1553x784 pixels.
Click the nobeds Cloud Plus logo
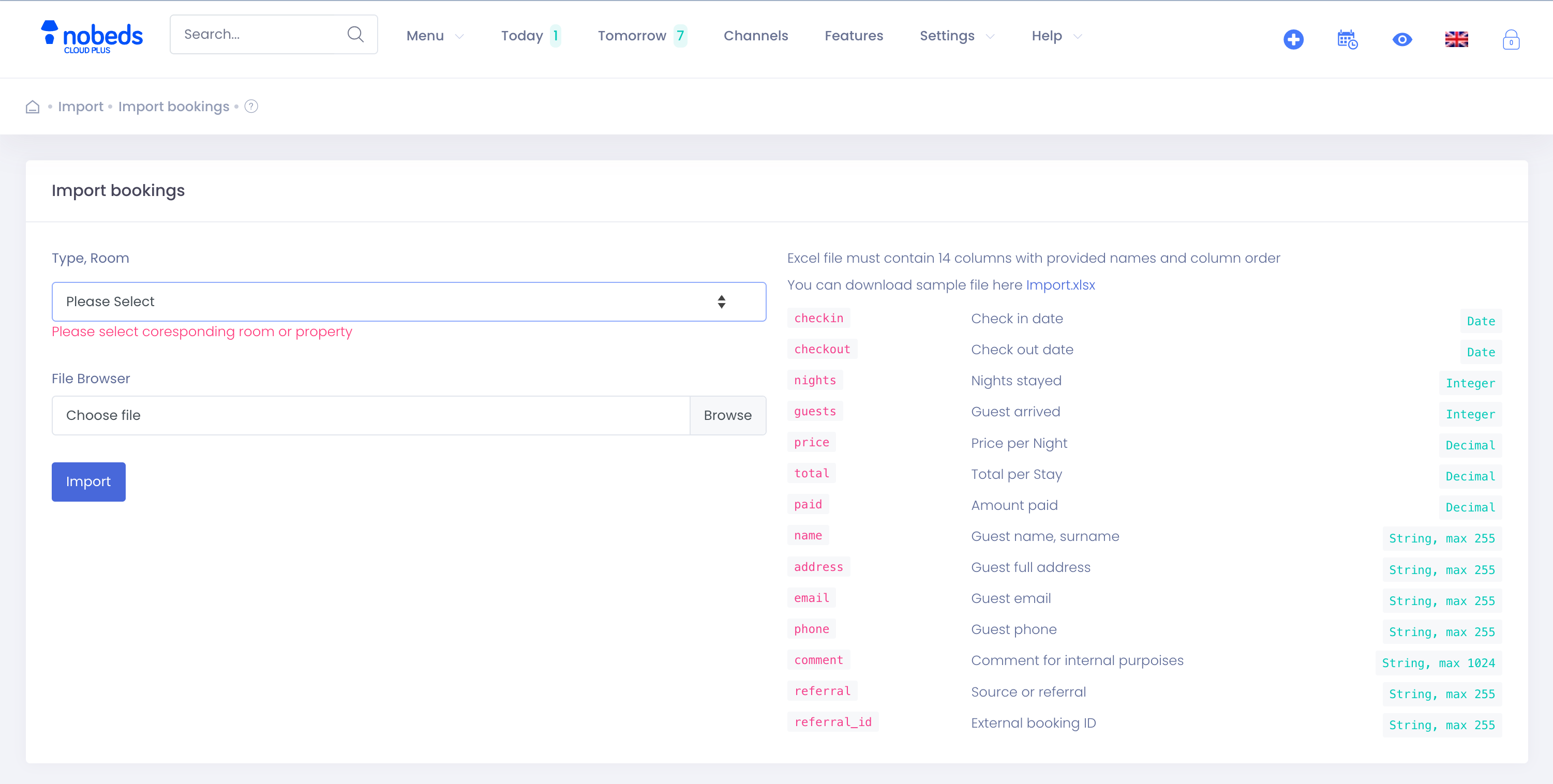[x=92, y=36]
